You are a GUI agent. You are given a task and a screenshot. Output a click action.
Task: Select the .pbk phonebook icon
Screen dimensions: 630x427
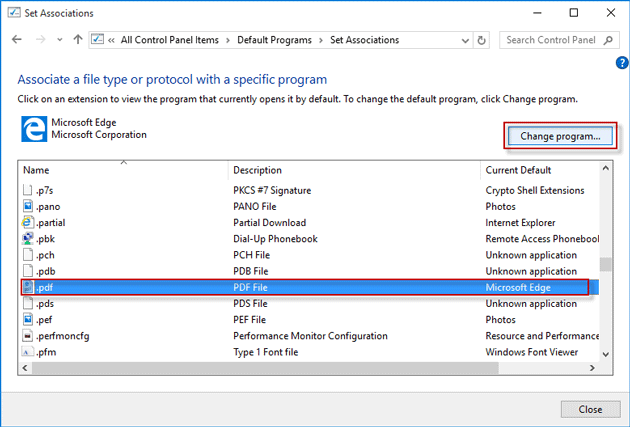pos(27,239)
